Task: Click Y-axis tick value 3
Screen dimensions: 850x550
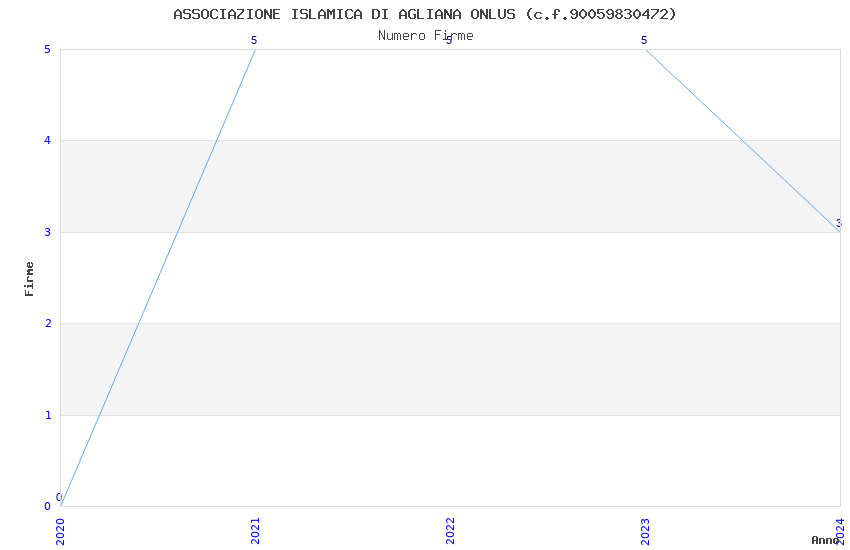Action: coord(48,232)
